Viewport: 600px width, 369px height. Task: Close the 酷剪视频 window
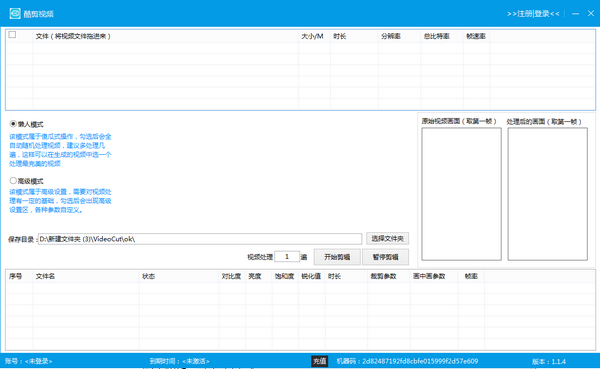[591, 13]
